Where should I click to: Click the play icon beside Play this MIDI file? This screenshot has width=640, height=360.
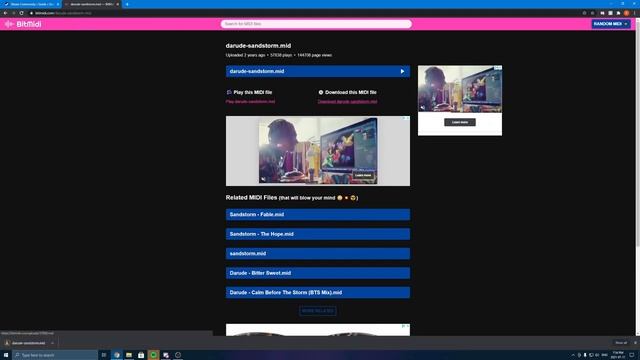point(229,92)
